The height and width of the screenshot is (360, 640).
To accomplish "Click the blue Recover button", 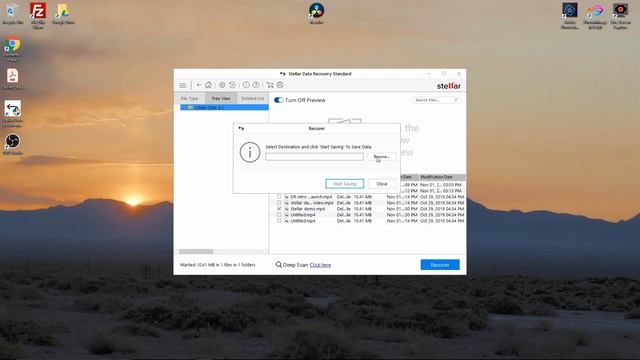I will [x=440, y=265].
